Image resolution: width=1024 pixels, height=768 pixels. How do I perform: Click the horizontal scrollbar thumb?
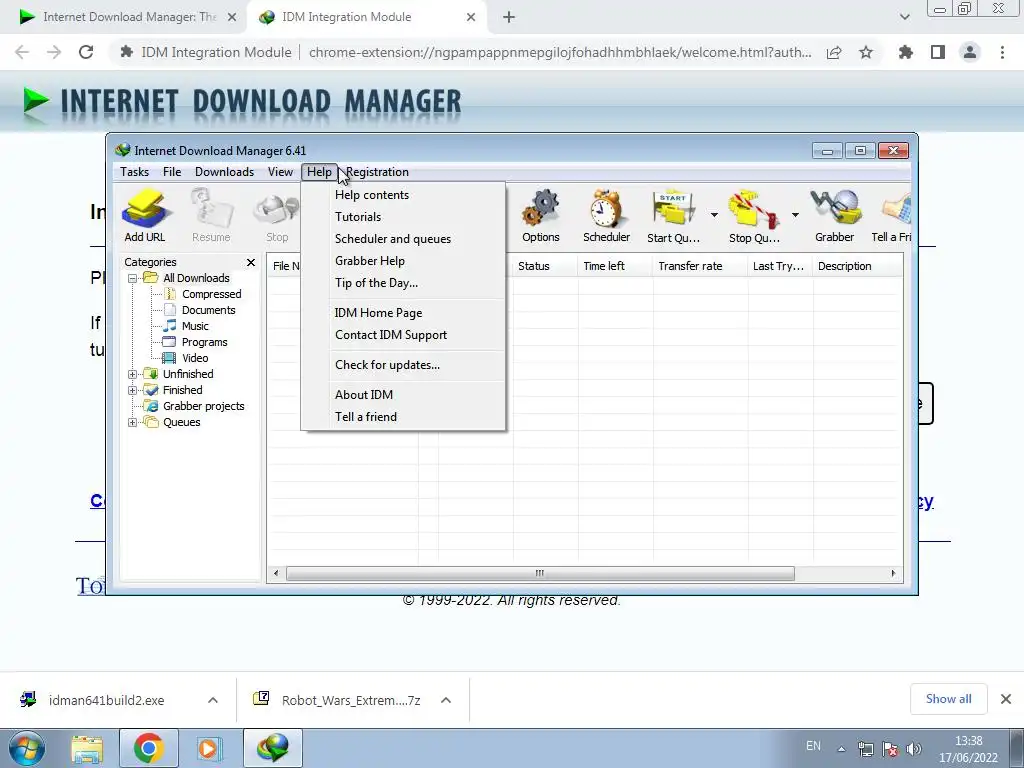point(540,573)
